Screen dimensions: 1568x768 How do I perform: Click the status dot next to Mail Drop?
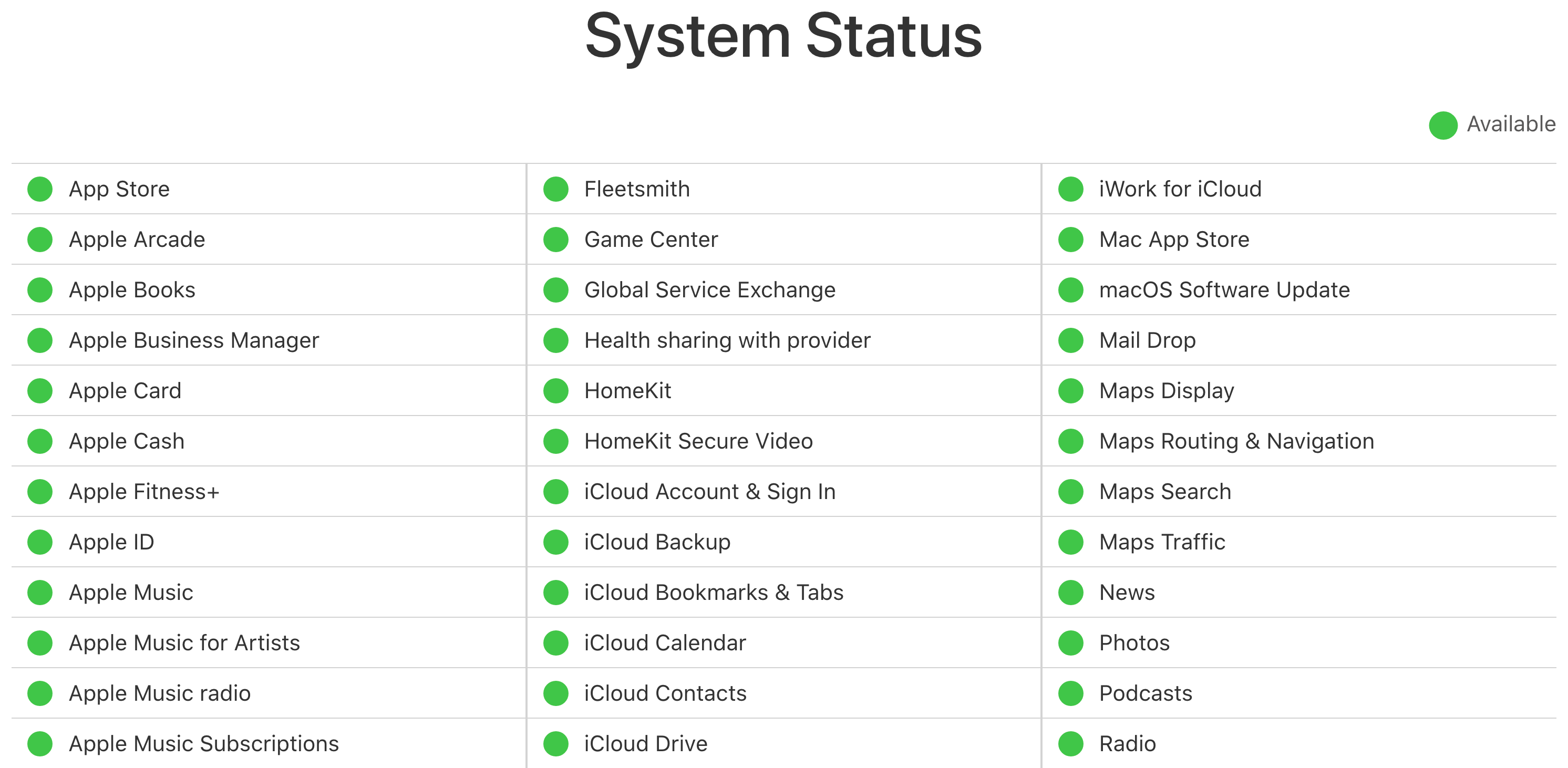1071,340
